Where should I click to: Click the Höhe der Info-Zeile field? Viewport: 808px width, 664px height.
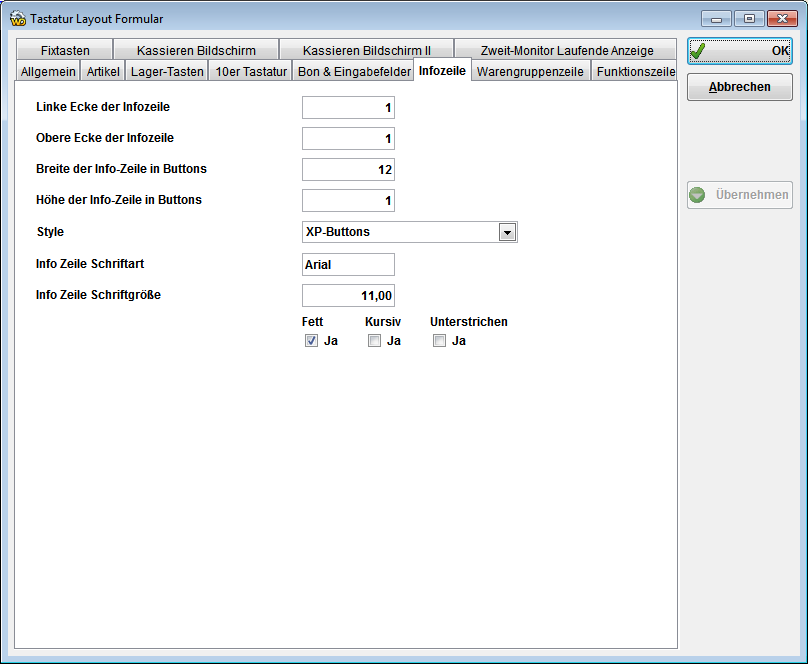click(348, 200)
